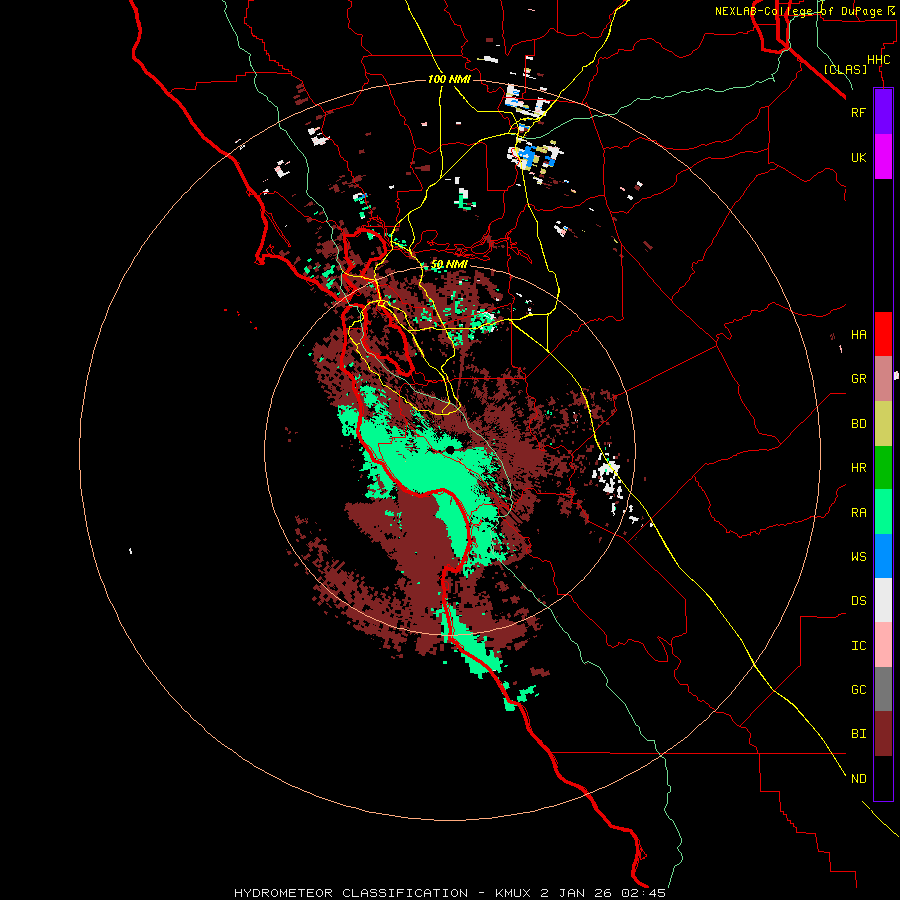Click the [CLAS] units label
Screen dimensions: 900x900
[x=845, y=69]
